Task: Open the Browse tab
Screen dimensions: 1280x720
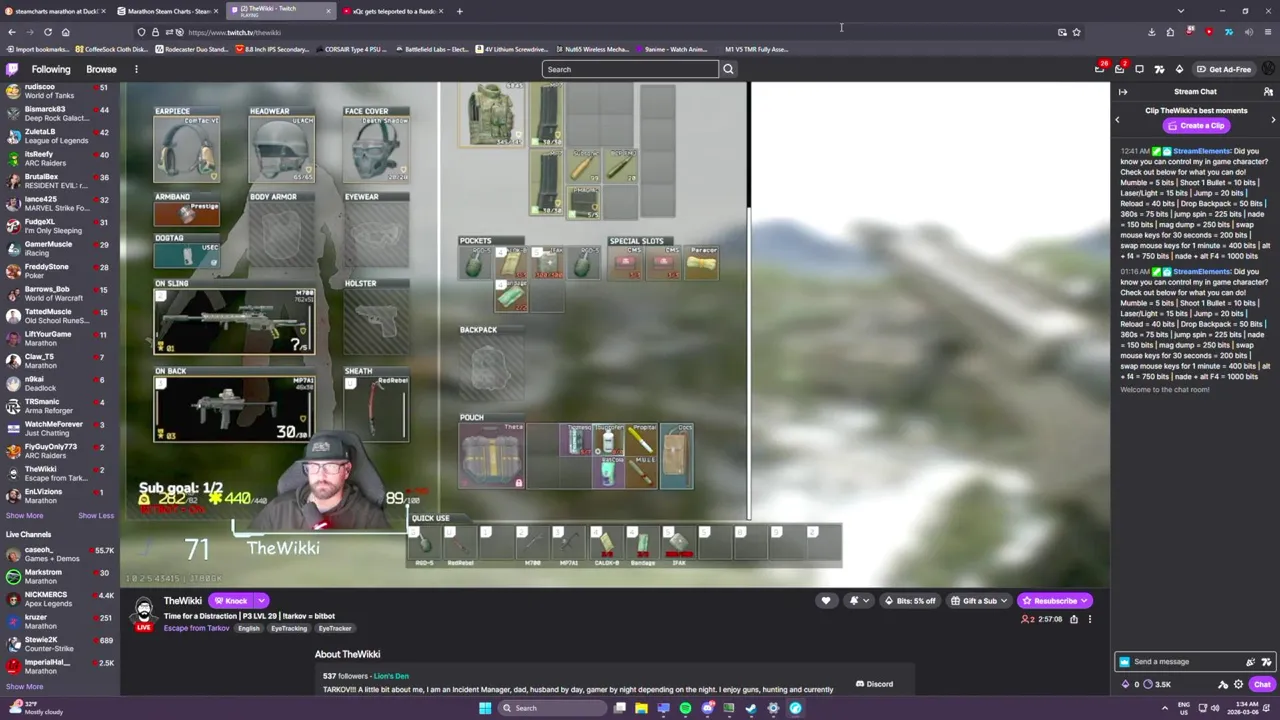Action: [101, 69]
